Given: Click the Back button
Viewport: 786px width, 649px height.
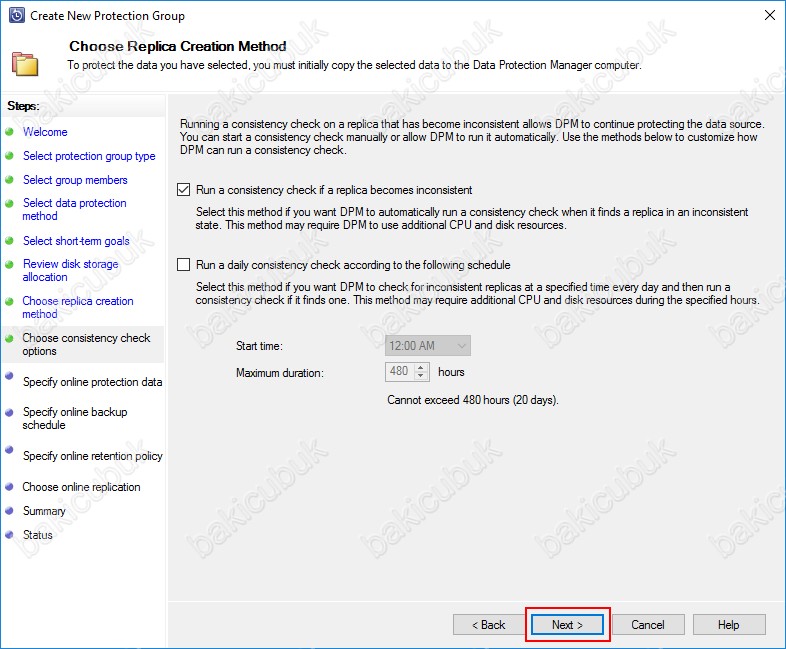Looking at the screenshot, I should pos(489,625).
